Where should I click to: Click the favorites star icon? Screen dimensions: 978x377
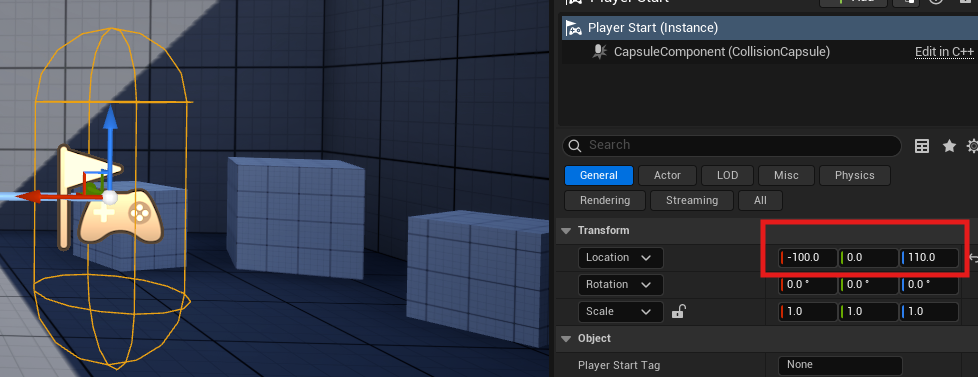[949, 146]
